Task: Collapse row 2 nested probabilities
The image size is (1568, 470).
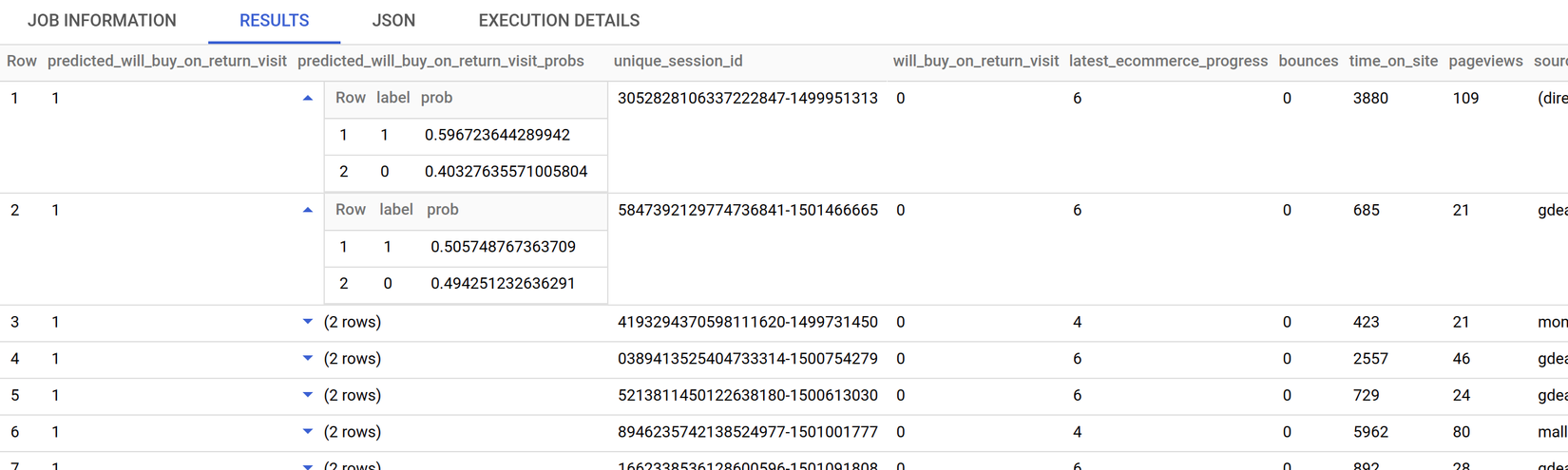Action: 307,211
